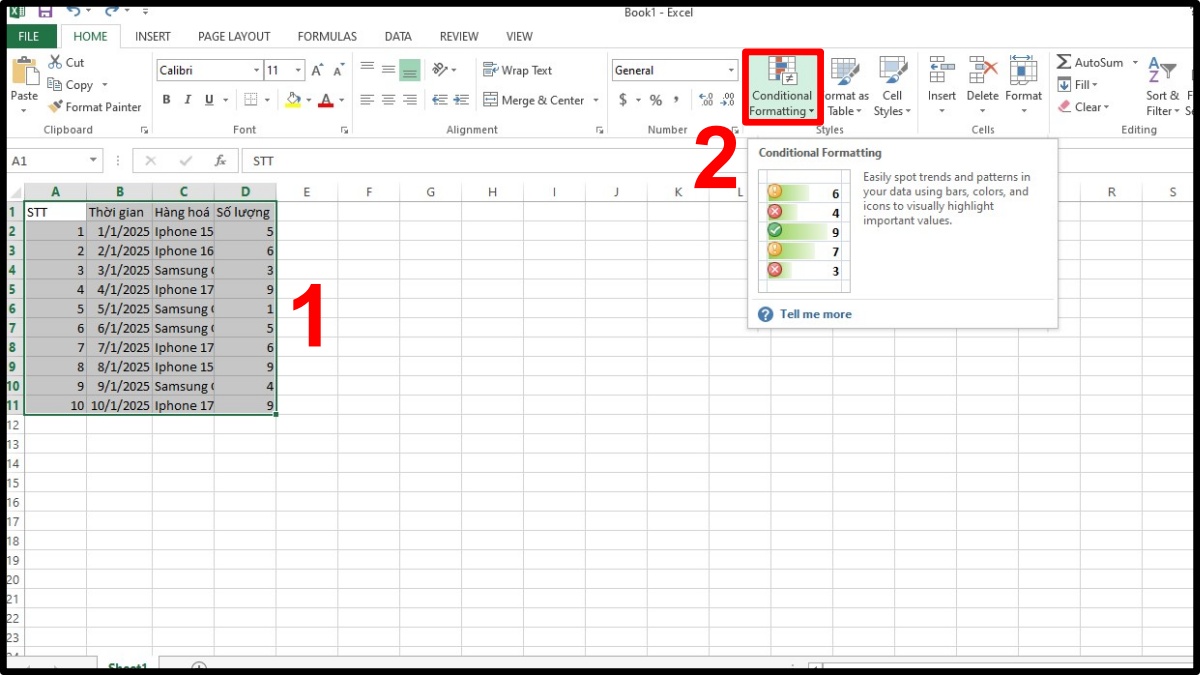1200x675 pixels.
Task: Click AutoSum sigma button
Action: [1089, 62]
